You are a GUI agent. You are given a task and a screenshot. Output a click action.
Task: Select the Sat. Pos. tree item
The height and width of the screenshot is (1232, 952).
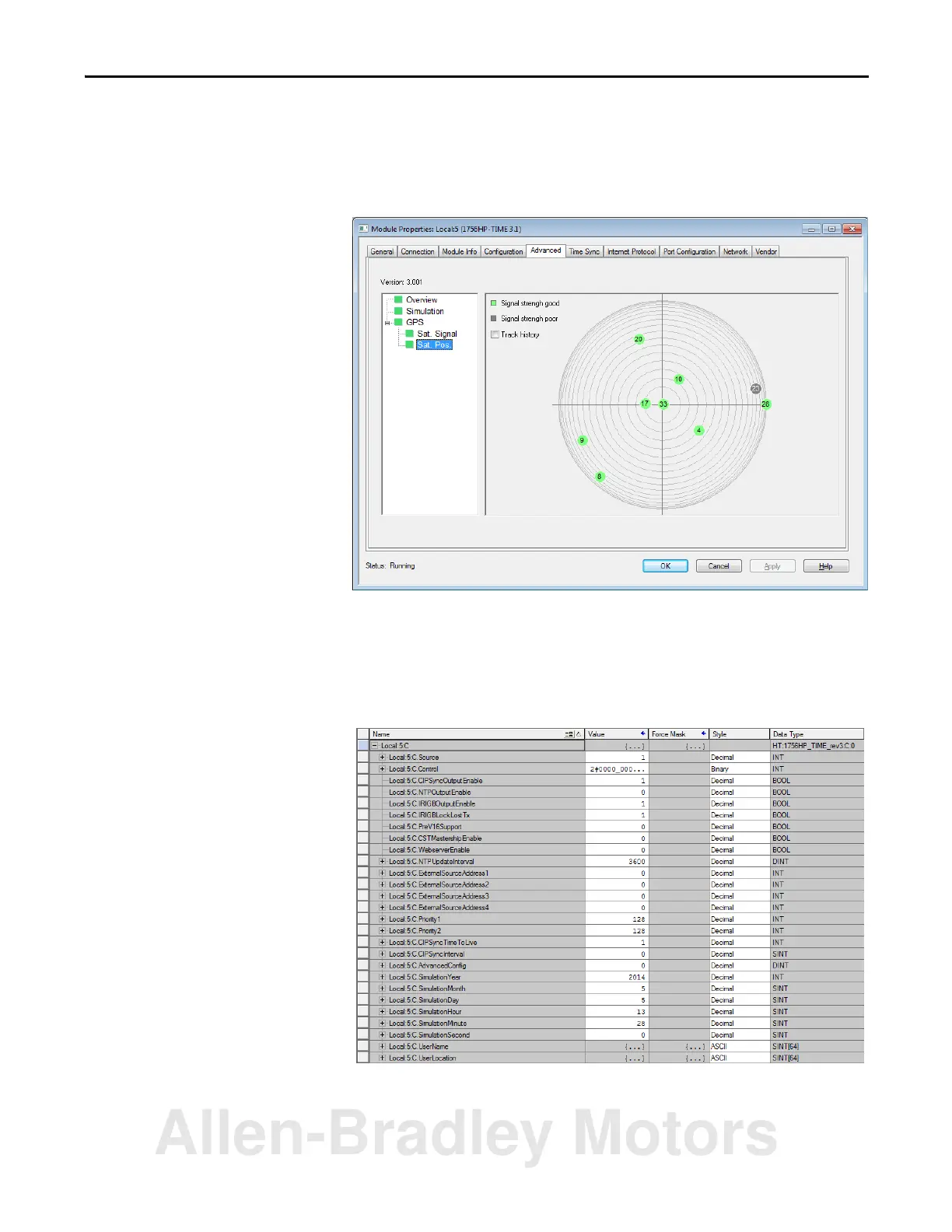point(434,345)
